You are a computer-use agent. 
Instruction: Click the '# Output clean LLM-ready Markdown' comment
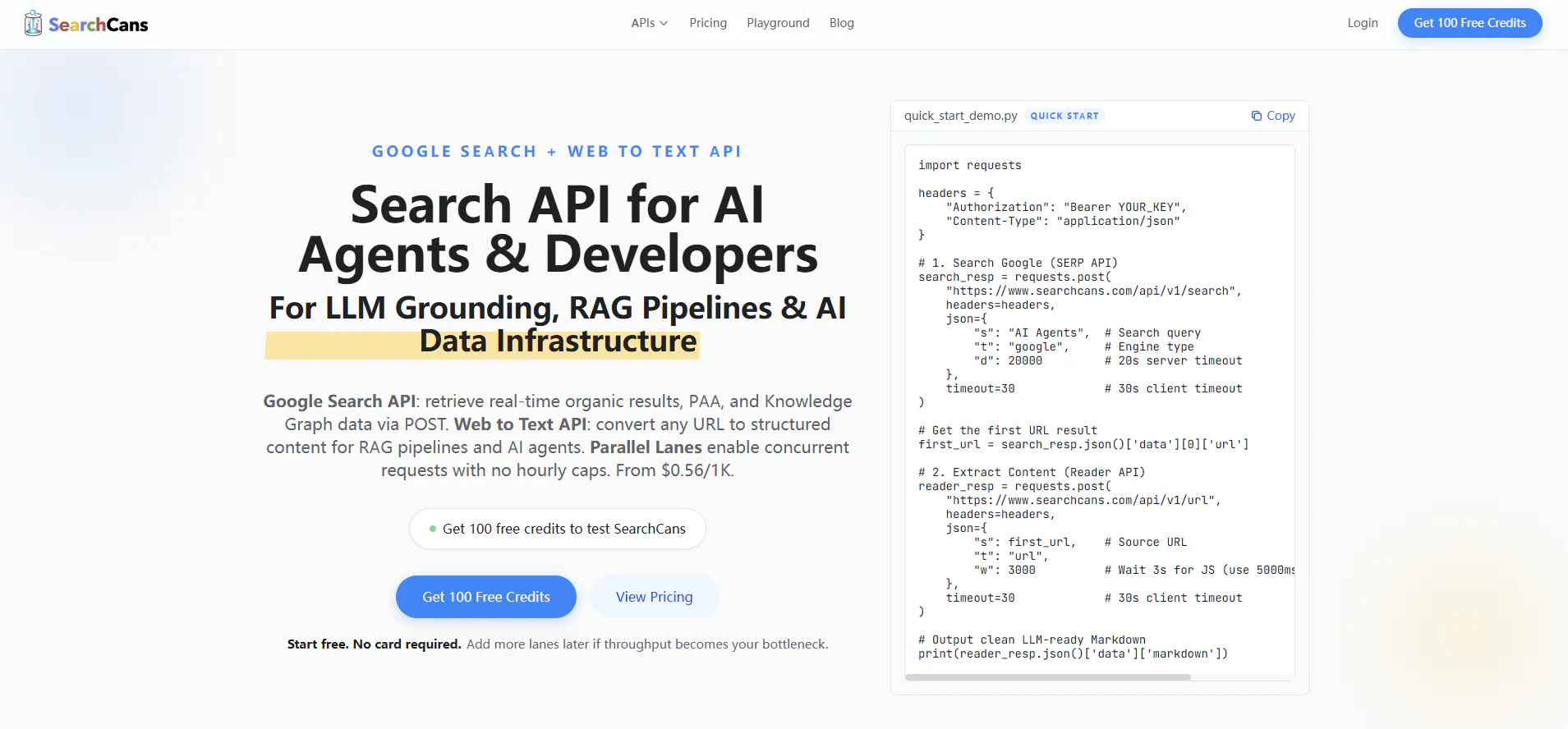click(x=1032, y=640)
